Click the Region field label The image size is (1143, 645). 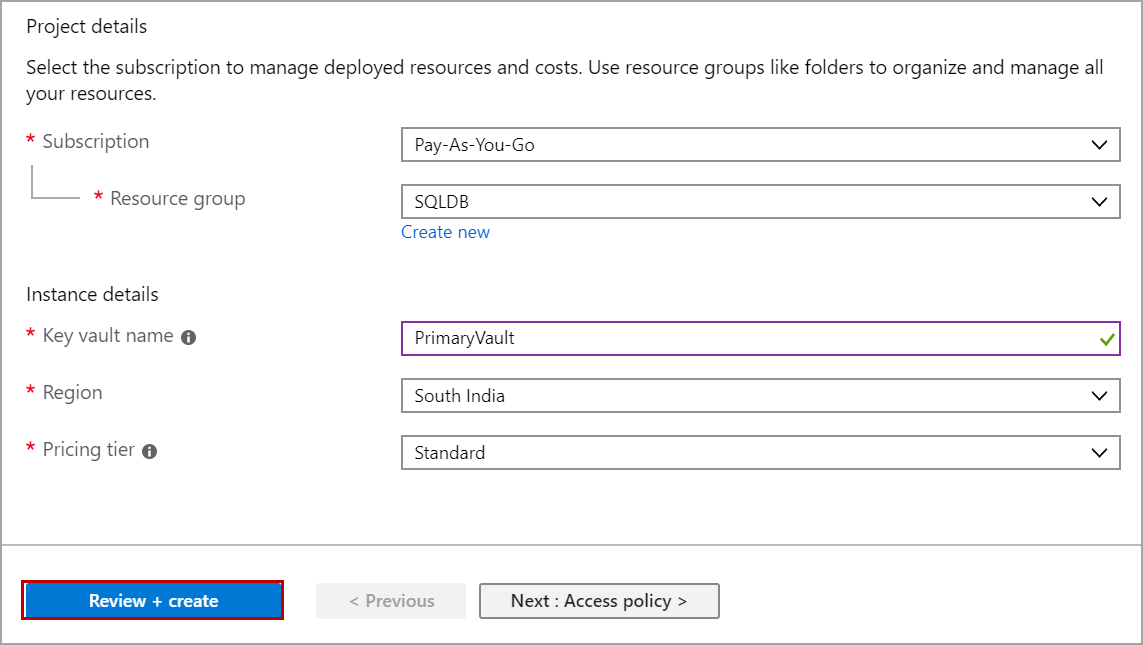pos(72,392)
